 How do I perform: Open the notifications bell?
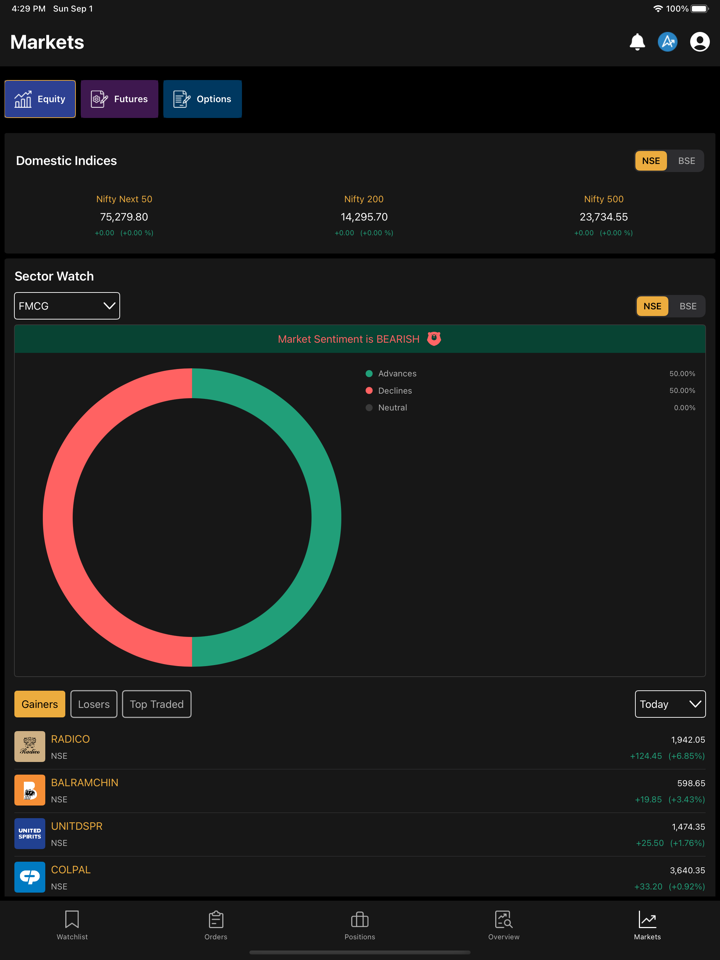(637, 42)
